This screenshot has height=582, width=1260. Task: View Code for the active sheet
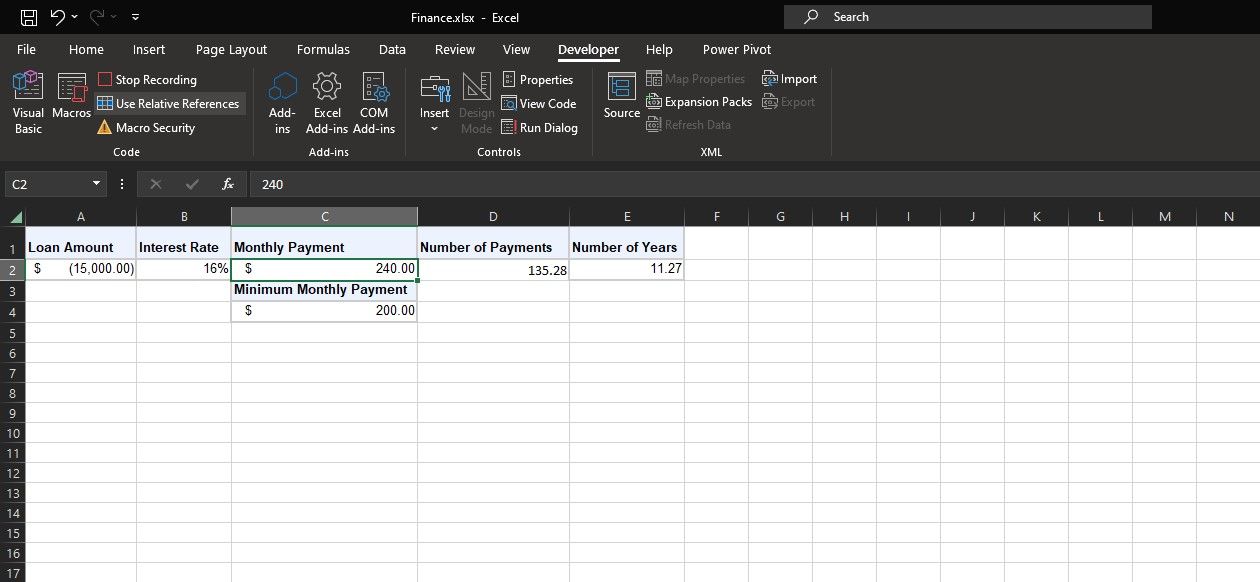coord(540,103)
